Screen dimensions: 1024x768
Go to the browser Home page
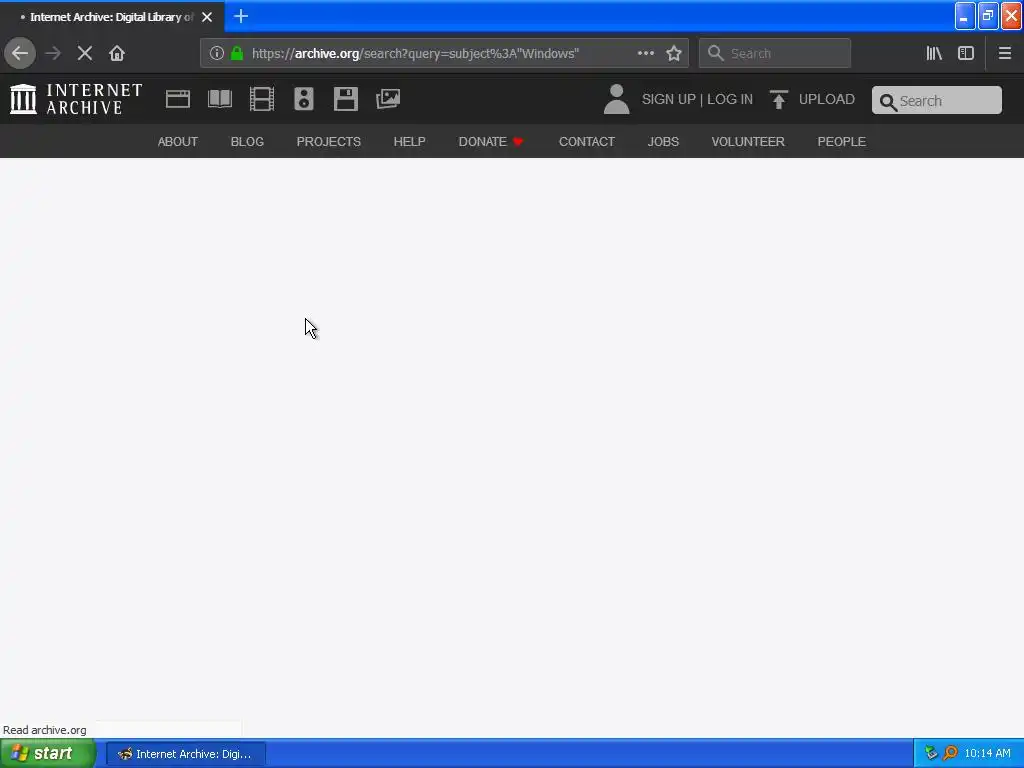(117, 54)
